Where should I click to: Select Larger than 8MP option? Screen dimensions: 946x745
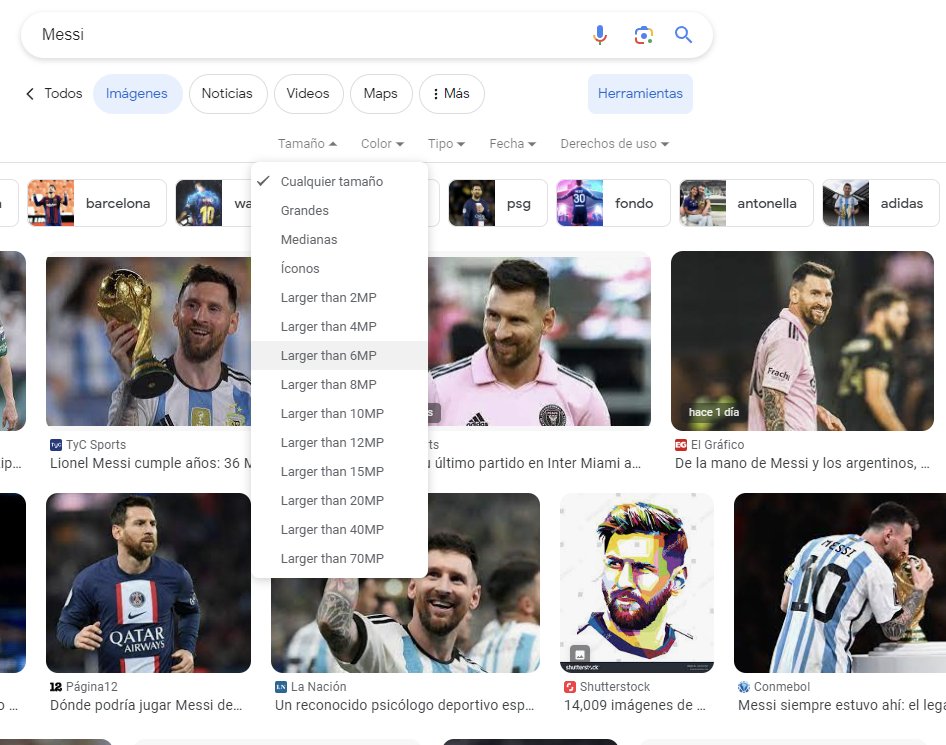pyautogui.click(x=340, y=384)
